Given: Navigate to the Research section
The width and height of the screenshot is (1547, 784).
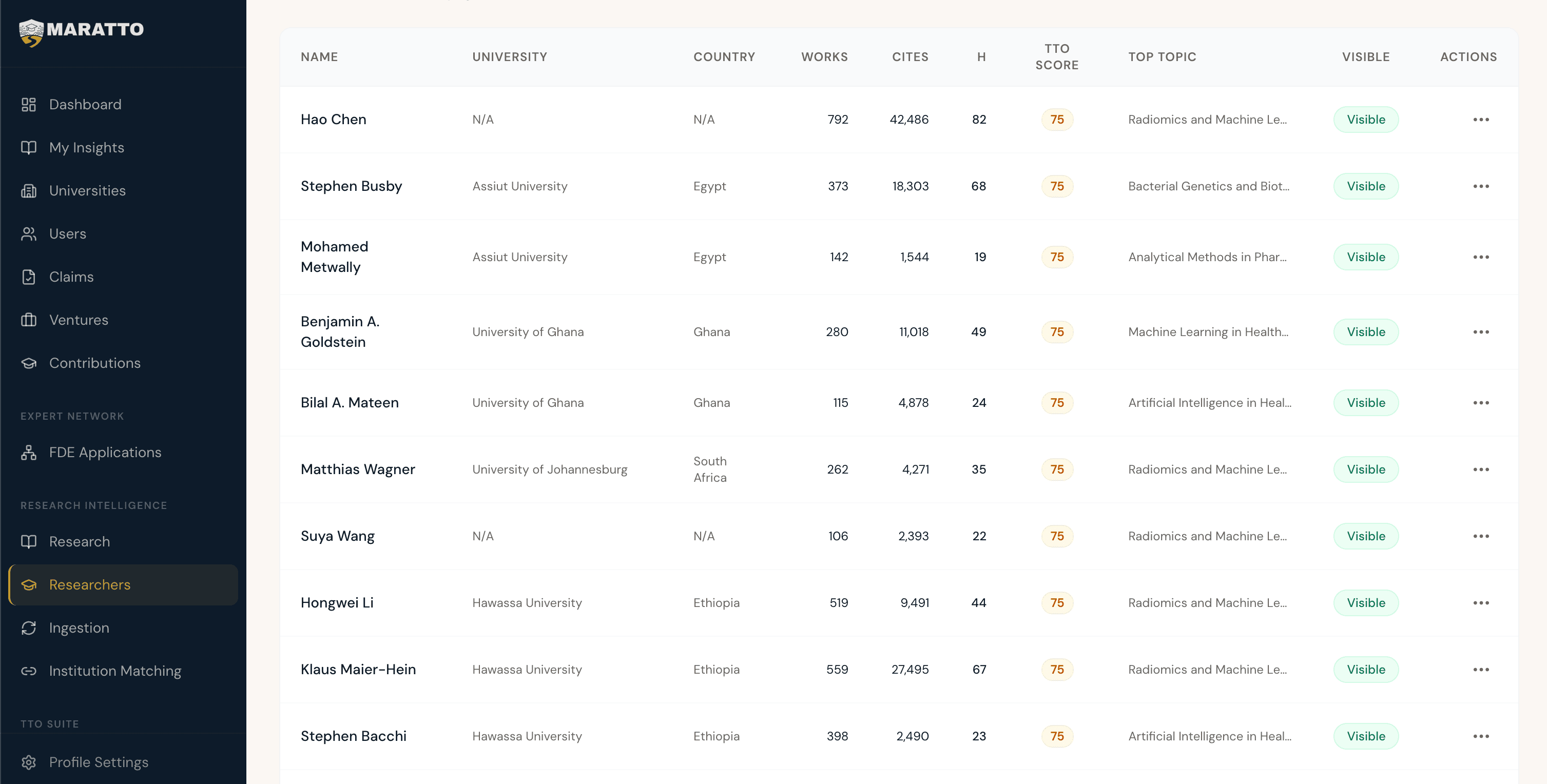Looking at the screenshot, I should point(80,541).
